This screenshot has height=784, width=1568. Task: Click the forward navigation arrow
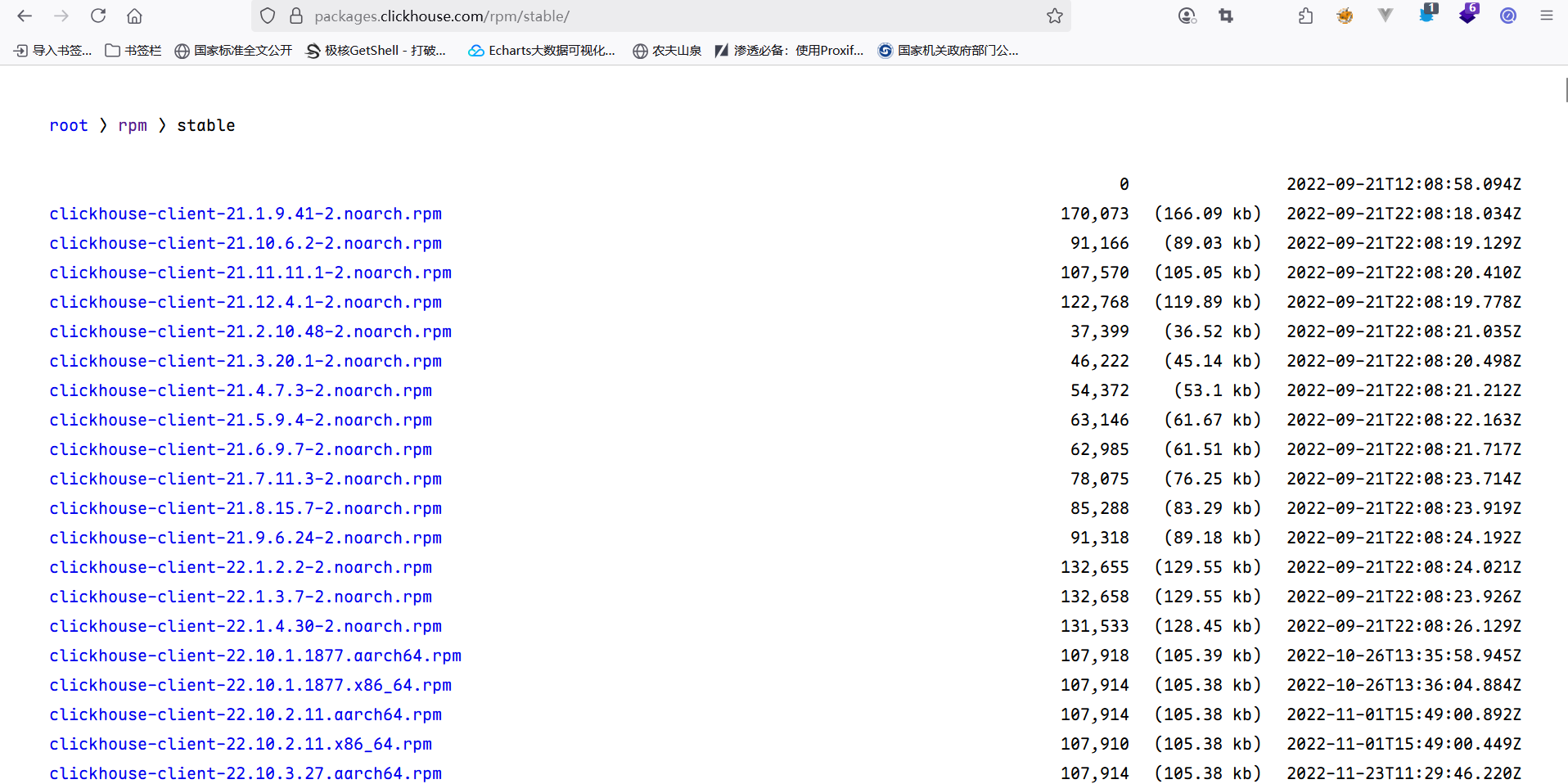tap(61, 16)
